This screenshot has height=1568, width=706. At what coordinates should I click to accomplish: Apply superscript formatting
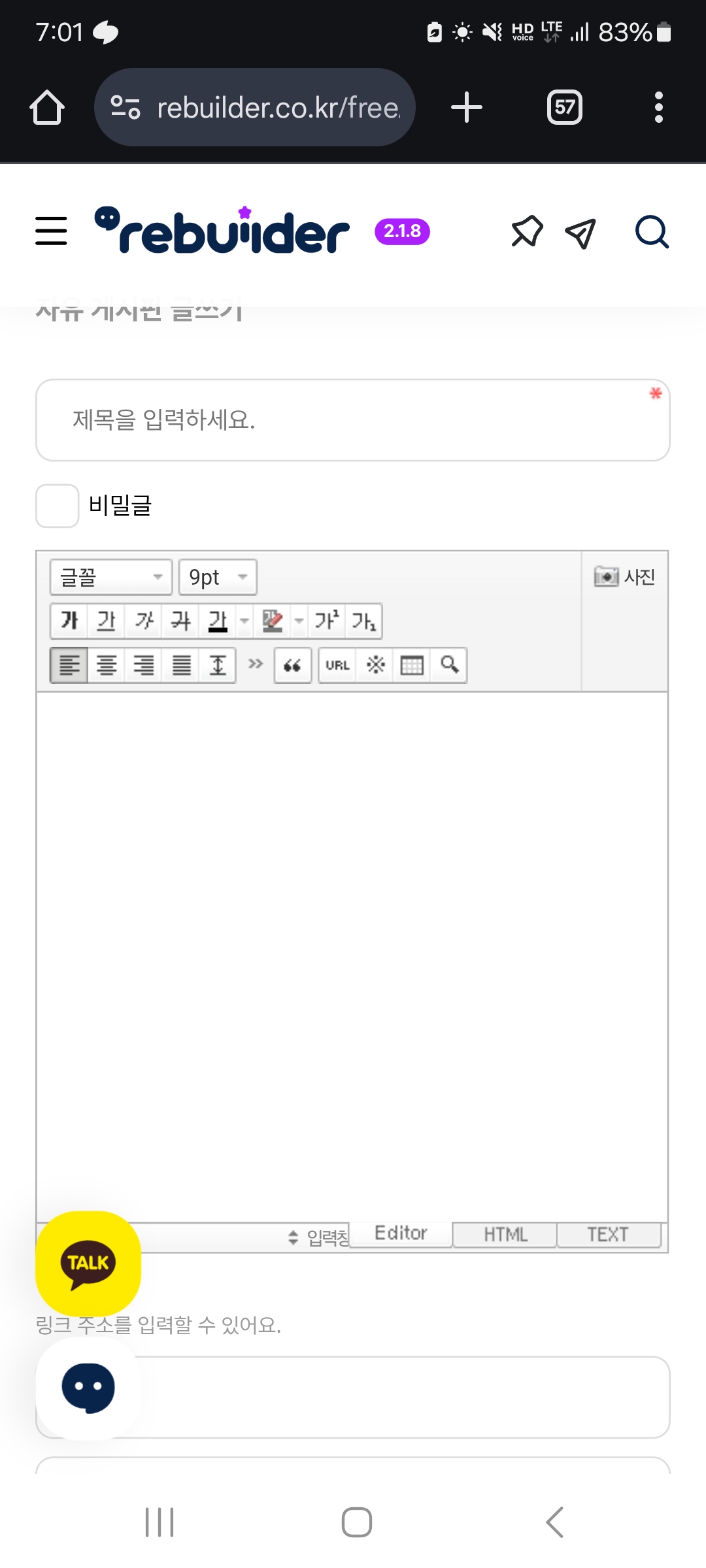pos(327,621)
